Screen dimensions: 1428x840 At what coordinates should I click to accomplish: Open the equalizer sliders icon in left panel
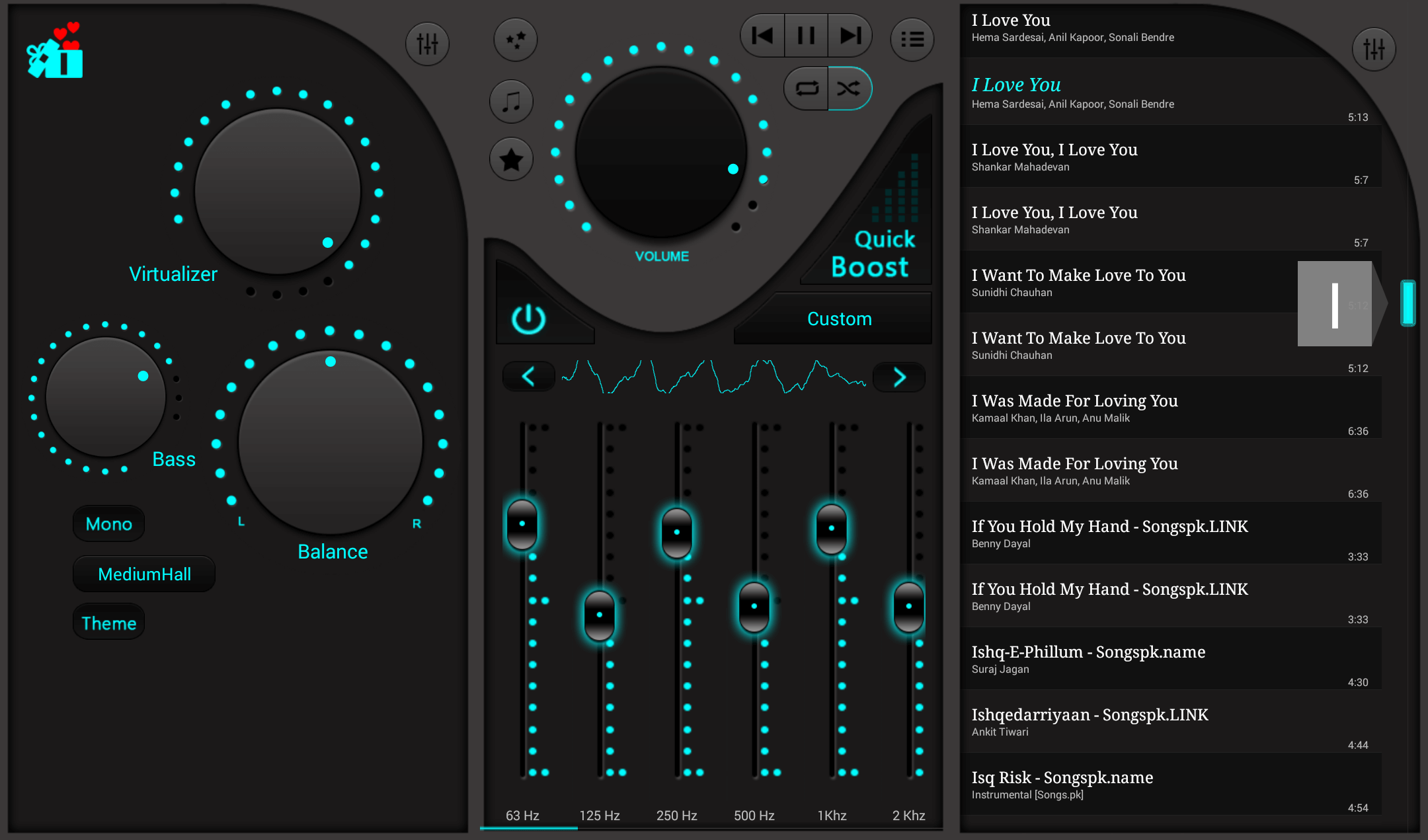click(x=427, y=44)
